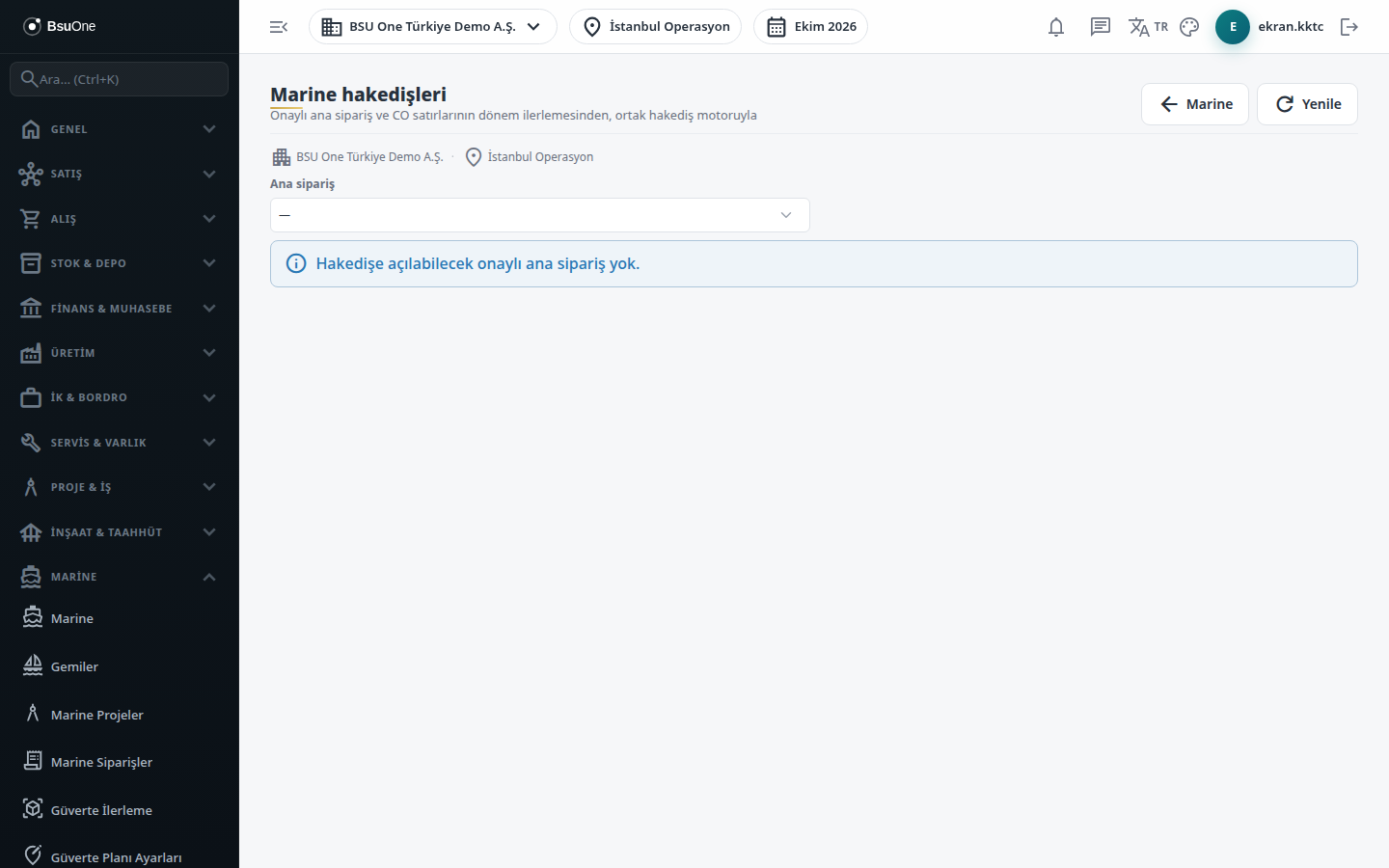Click the Marine ship icon in sidebar
Image resolution: width=1389 pixels, height=868 pixels.
coord(33,617)
